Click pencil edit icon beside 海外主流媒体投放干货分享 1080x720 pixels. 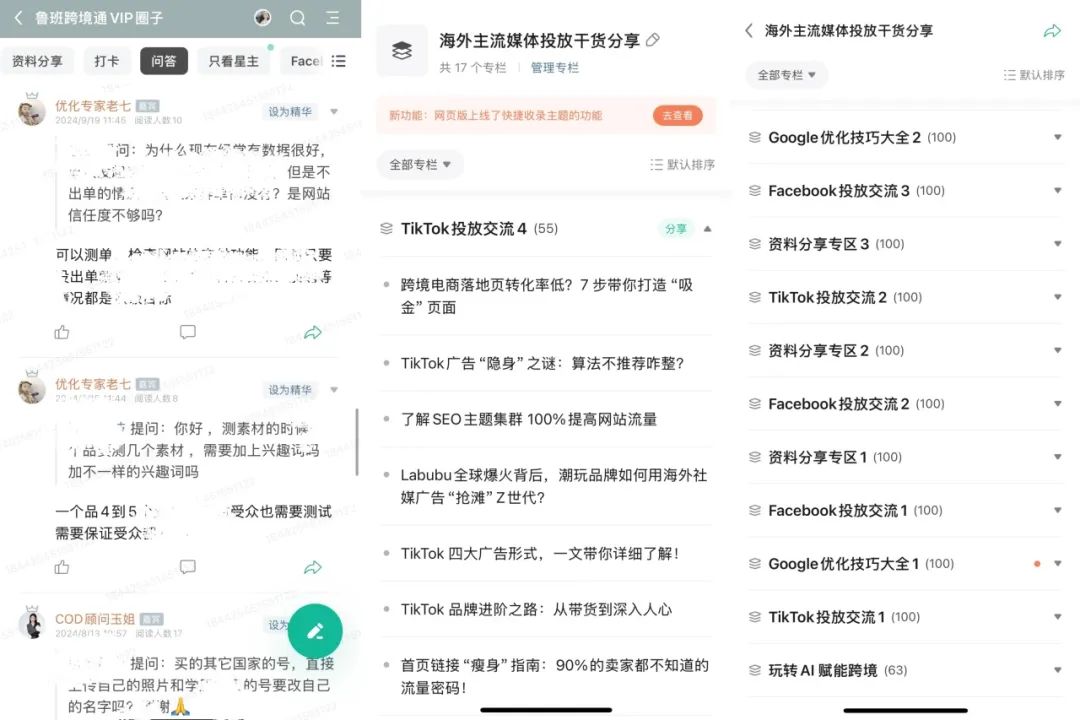(x=653, y=41)
